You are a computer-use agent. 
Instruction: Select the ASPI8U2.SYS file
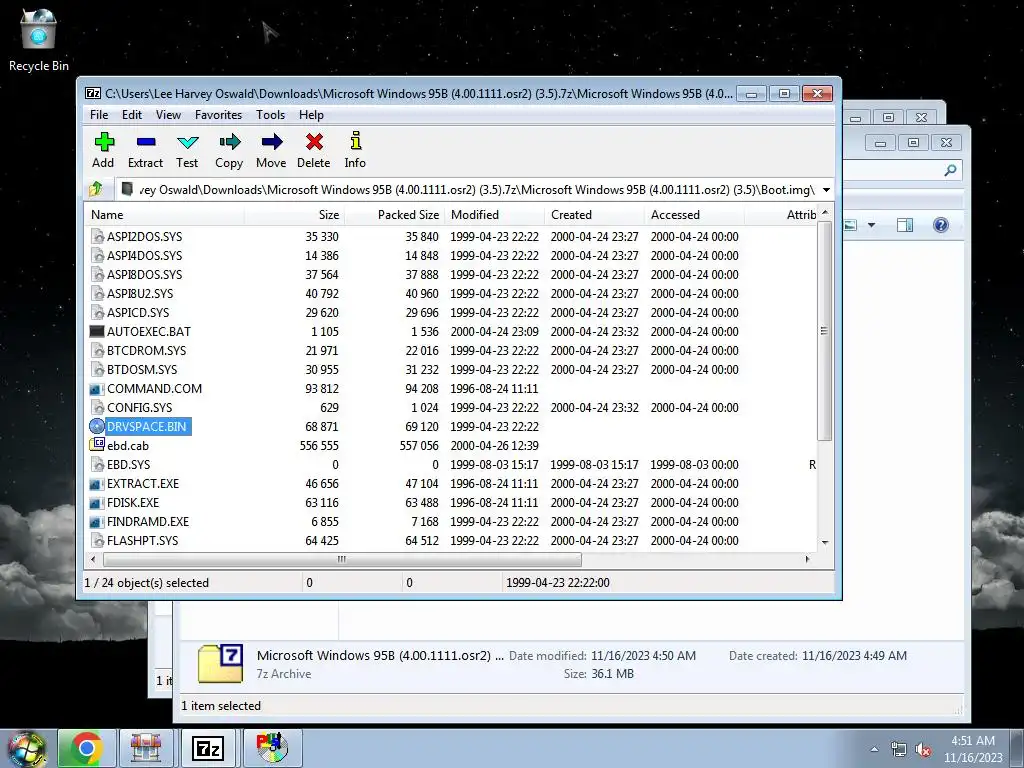coord(140,293)
